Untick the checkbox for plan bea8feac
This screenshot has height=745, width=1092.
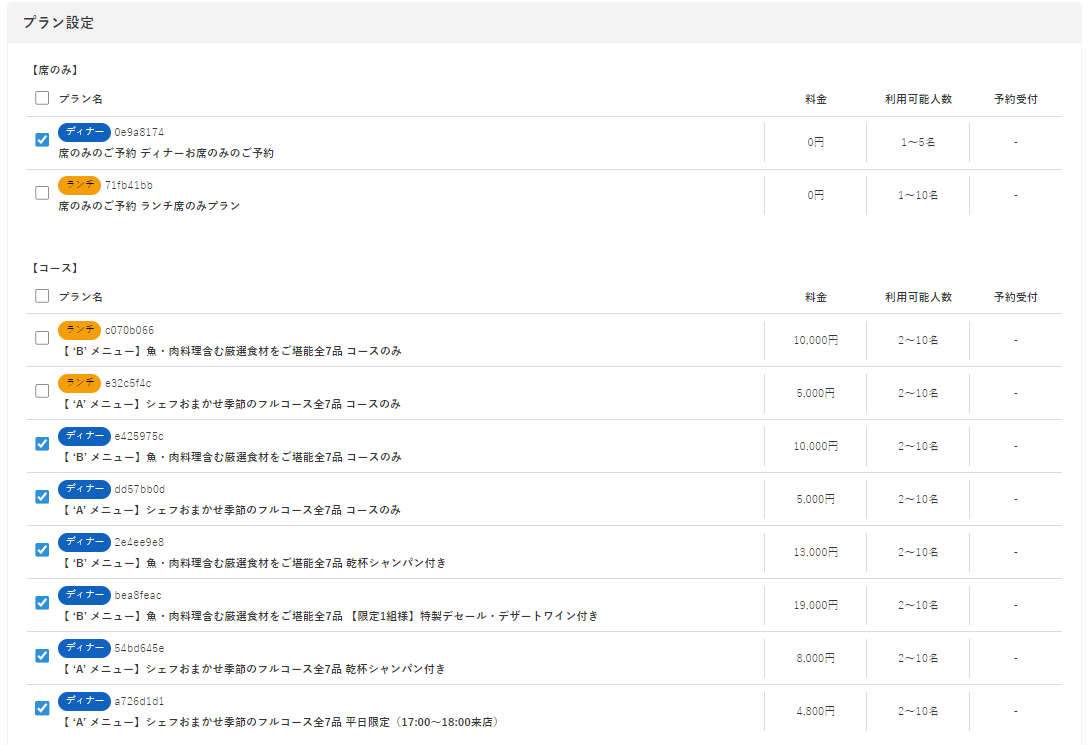(x=42, y=603)
